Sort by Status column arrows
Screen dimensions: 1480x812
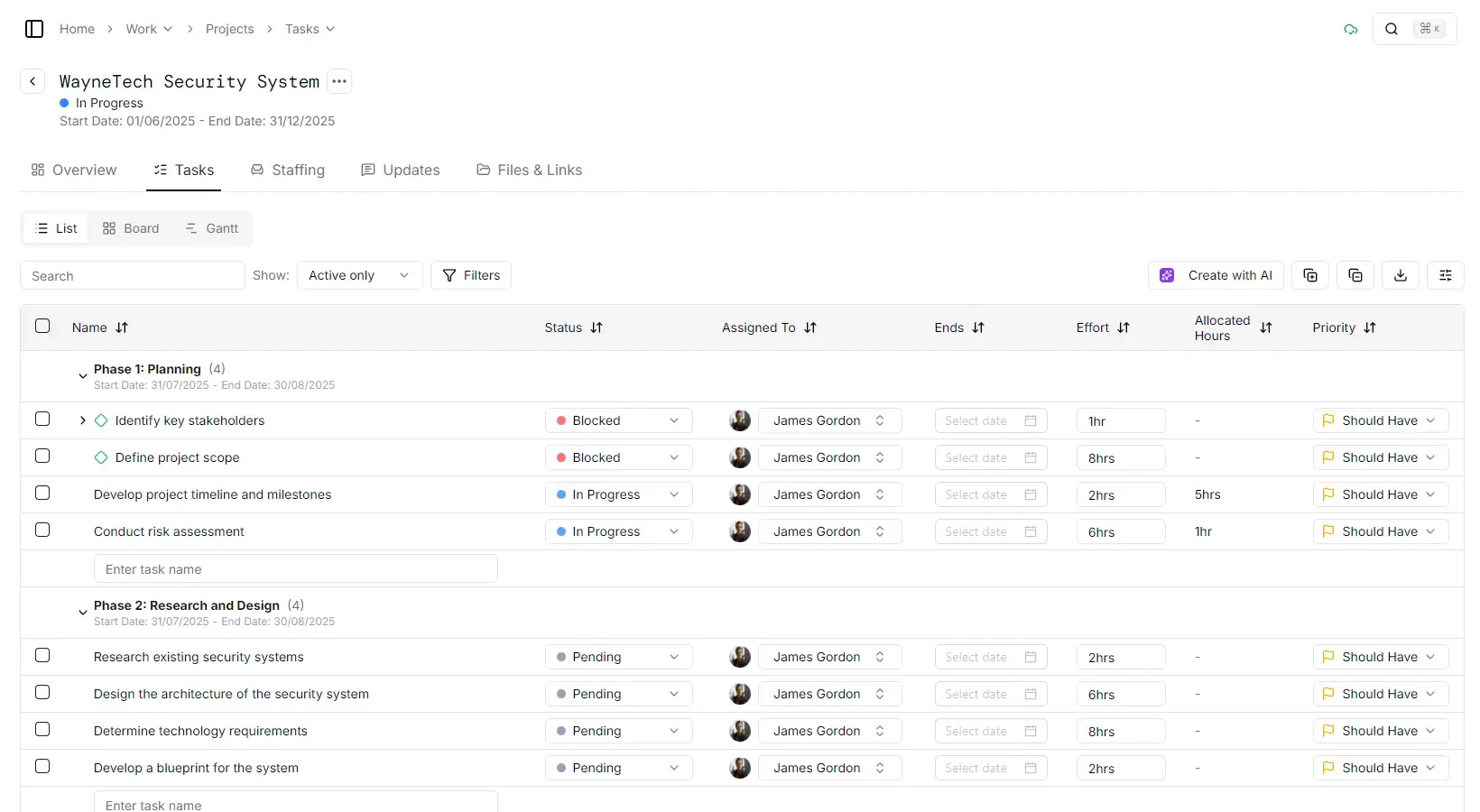coord(597,328)
